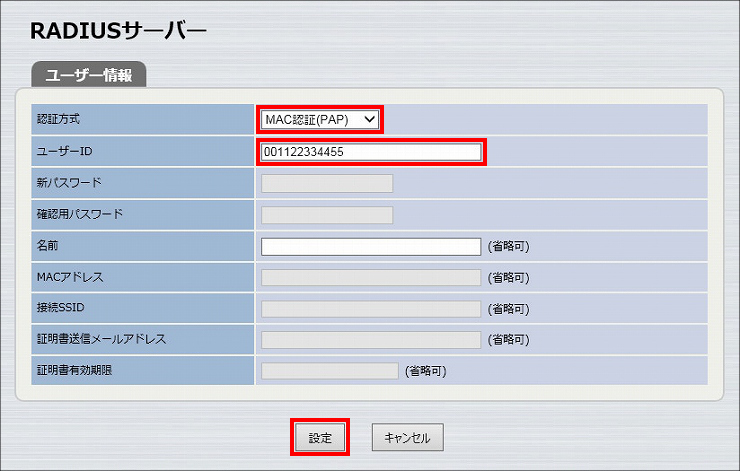Click (省略可) note beside 証明書送信メールアドレス field
Screen dimensions: 740x471
pyautogui.click(x=509, y=340)
